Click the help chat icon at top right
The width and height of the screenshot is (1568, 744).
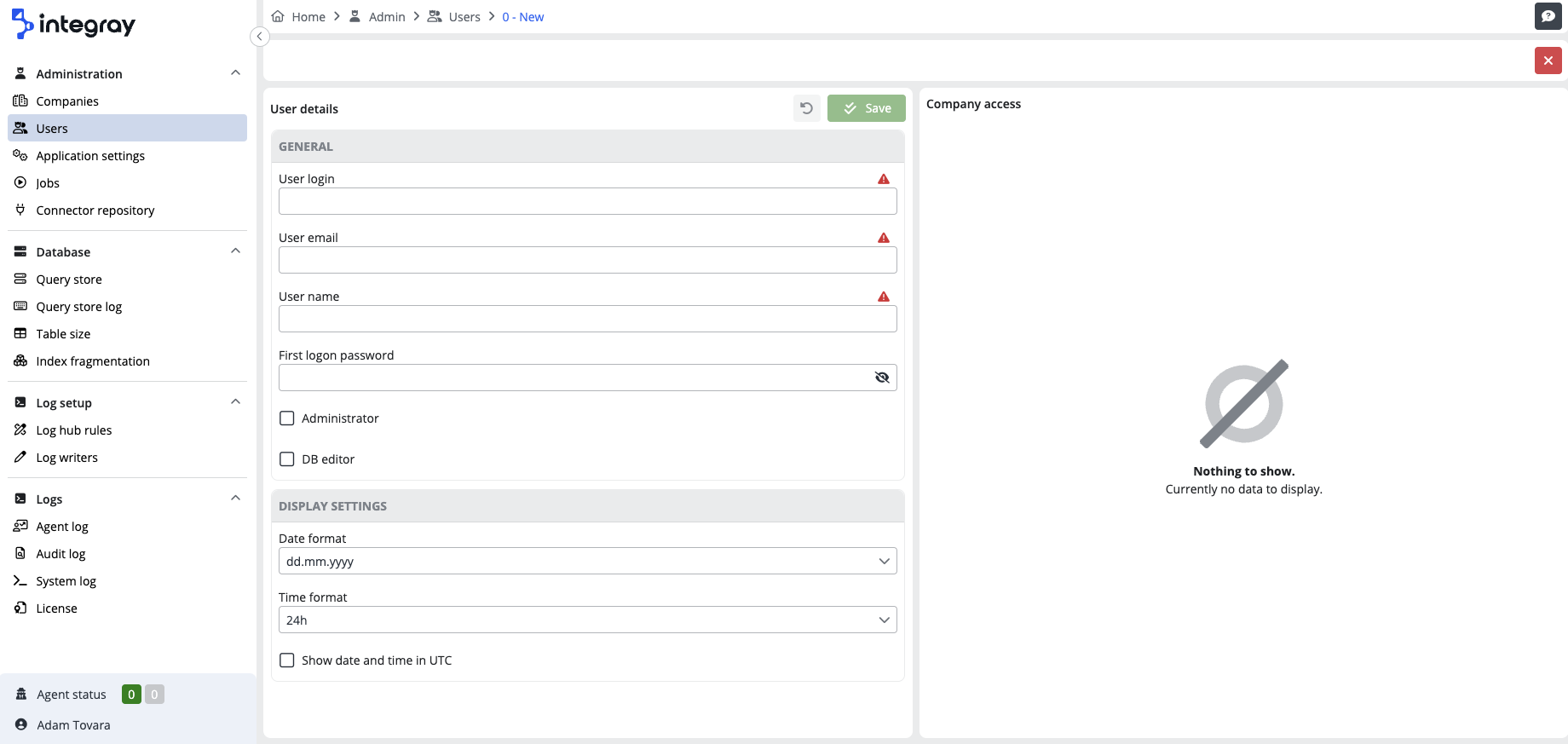[x=1548, y=16]
